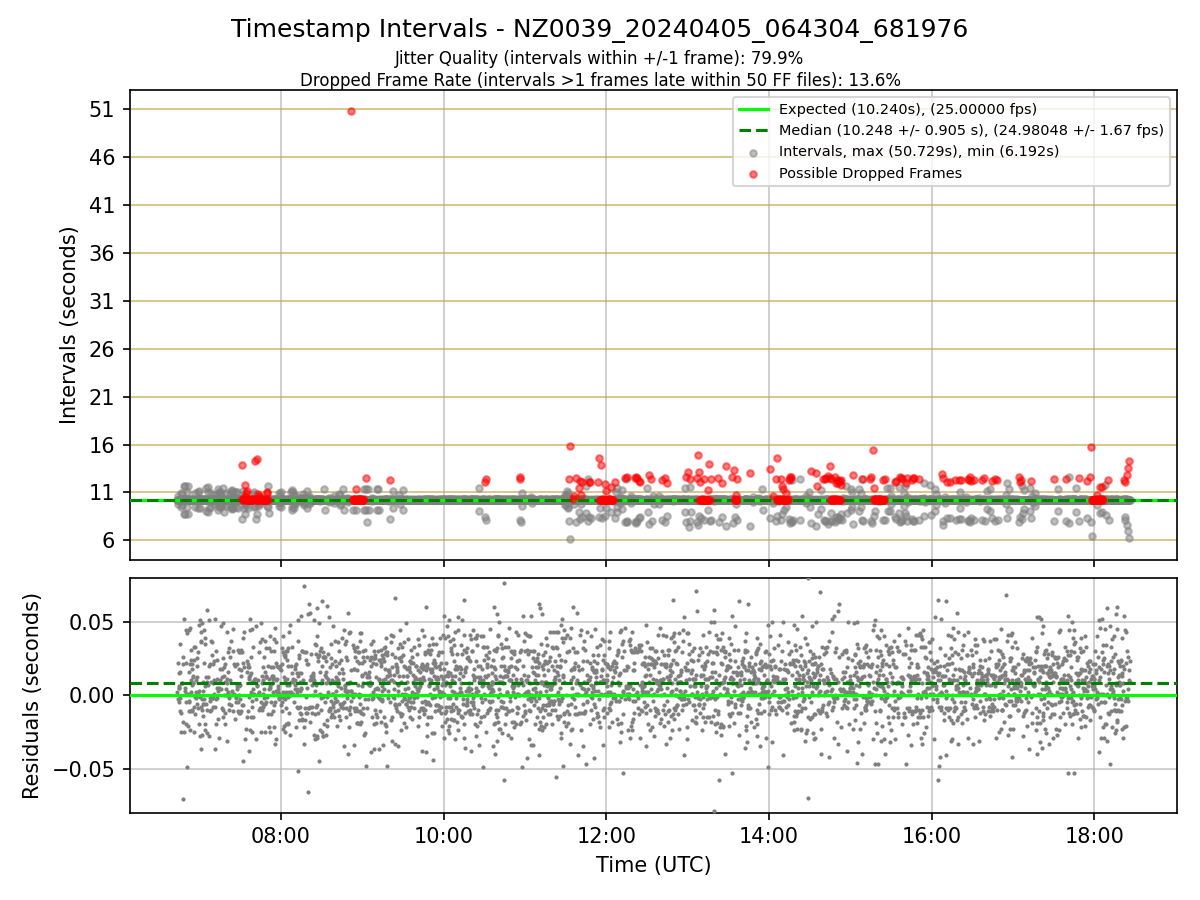1200x900 pixels.
Task: Click the red dot marker in the legend
Action: (754, 173)
